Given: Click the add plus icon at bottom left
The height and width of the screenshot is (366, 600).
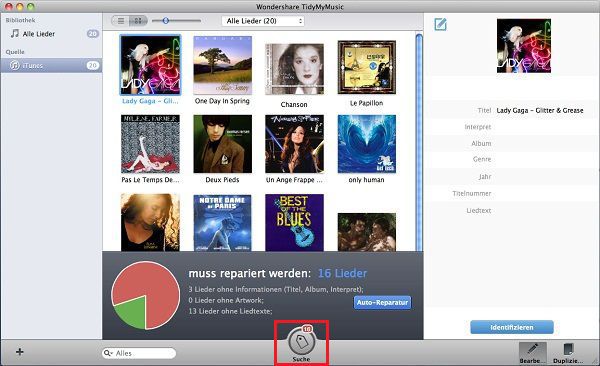Looking at the screenshot, I should coord(20,352).
